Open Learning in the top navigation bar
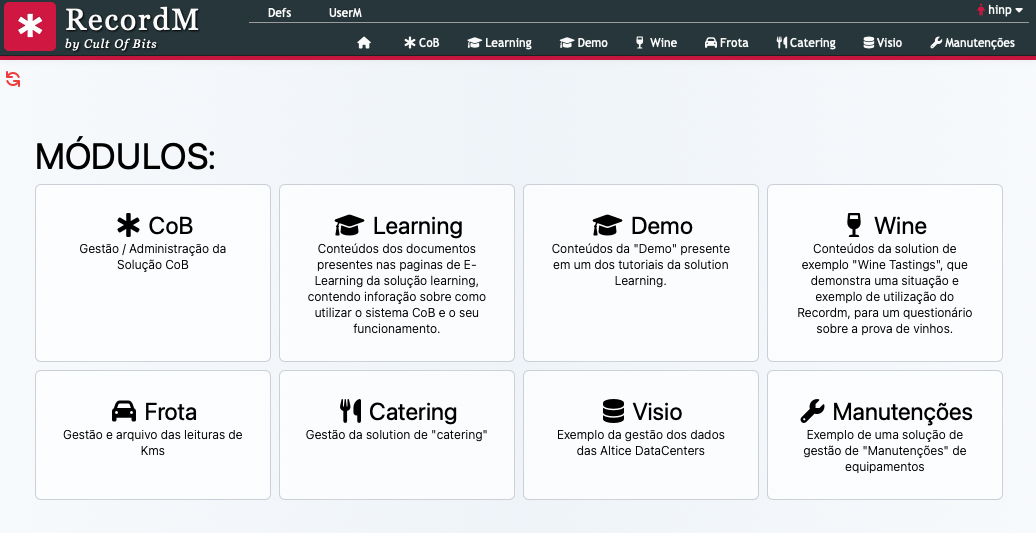The image size is (1036, 533). pos(499,43)
